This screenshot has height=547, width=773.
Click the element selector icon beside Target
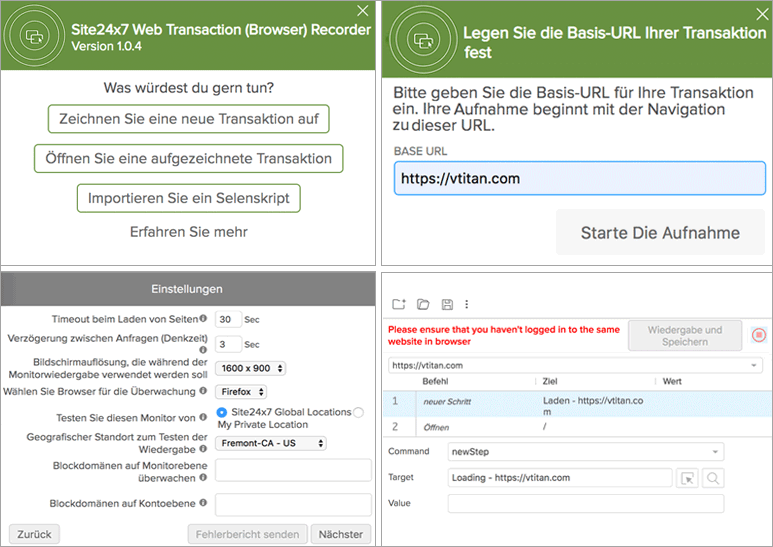[687, 478]
